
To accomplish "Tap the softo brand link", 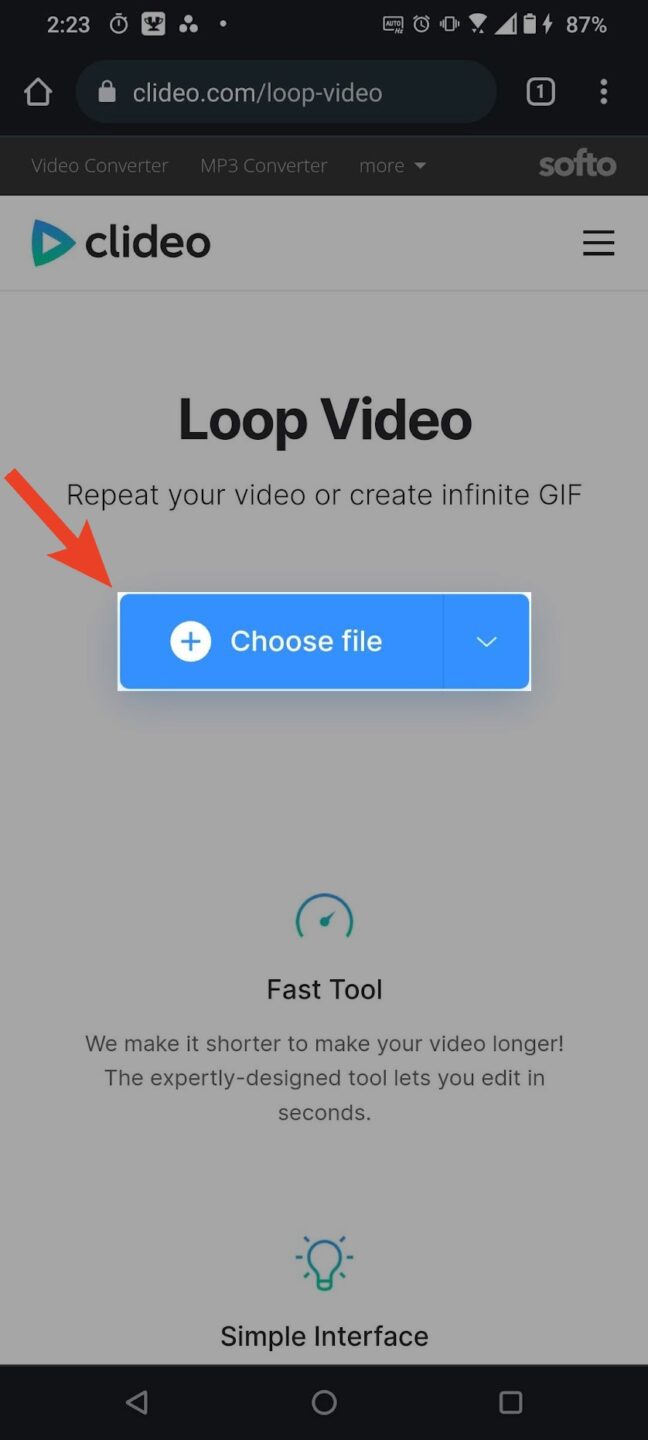I will click(x=577, y=164).
